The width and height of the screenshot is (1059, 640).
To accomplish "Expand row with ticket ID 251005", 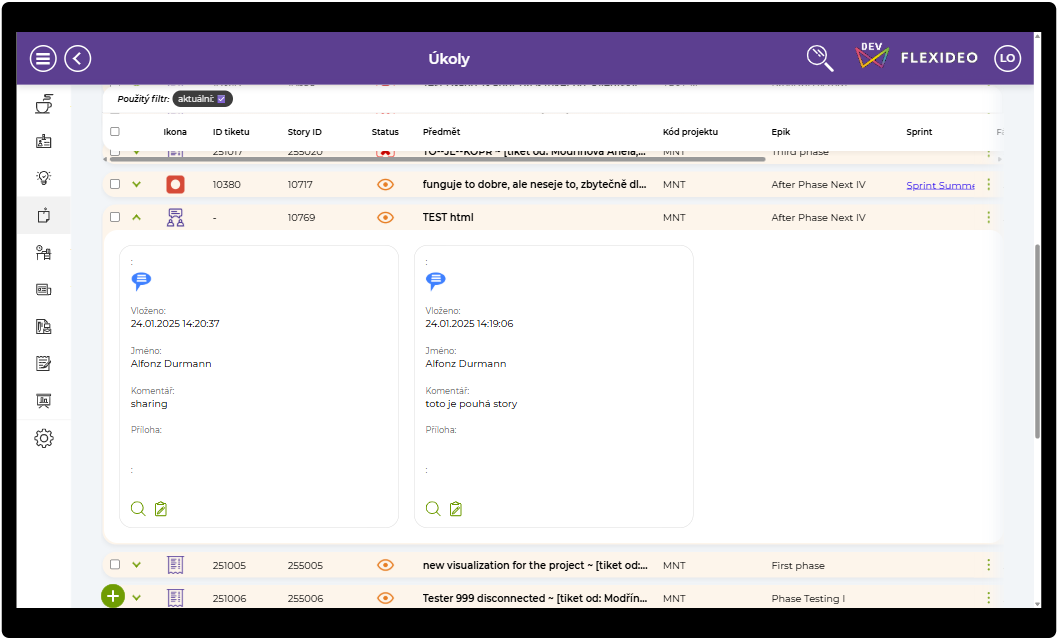I will (137, 565).
